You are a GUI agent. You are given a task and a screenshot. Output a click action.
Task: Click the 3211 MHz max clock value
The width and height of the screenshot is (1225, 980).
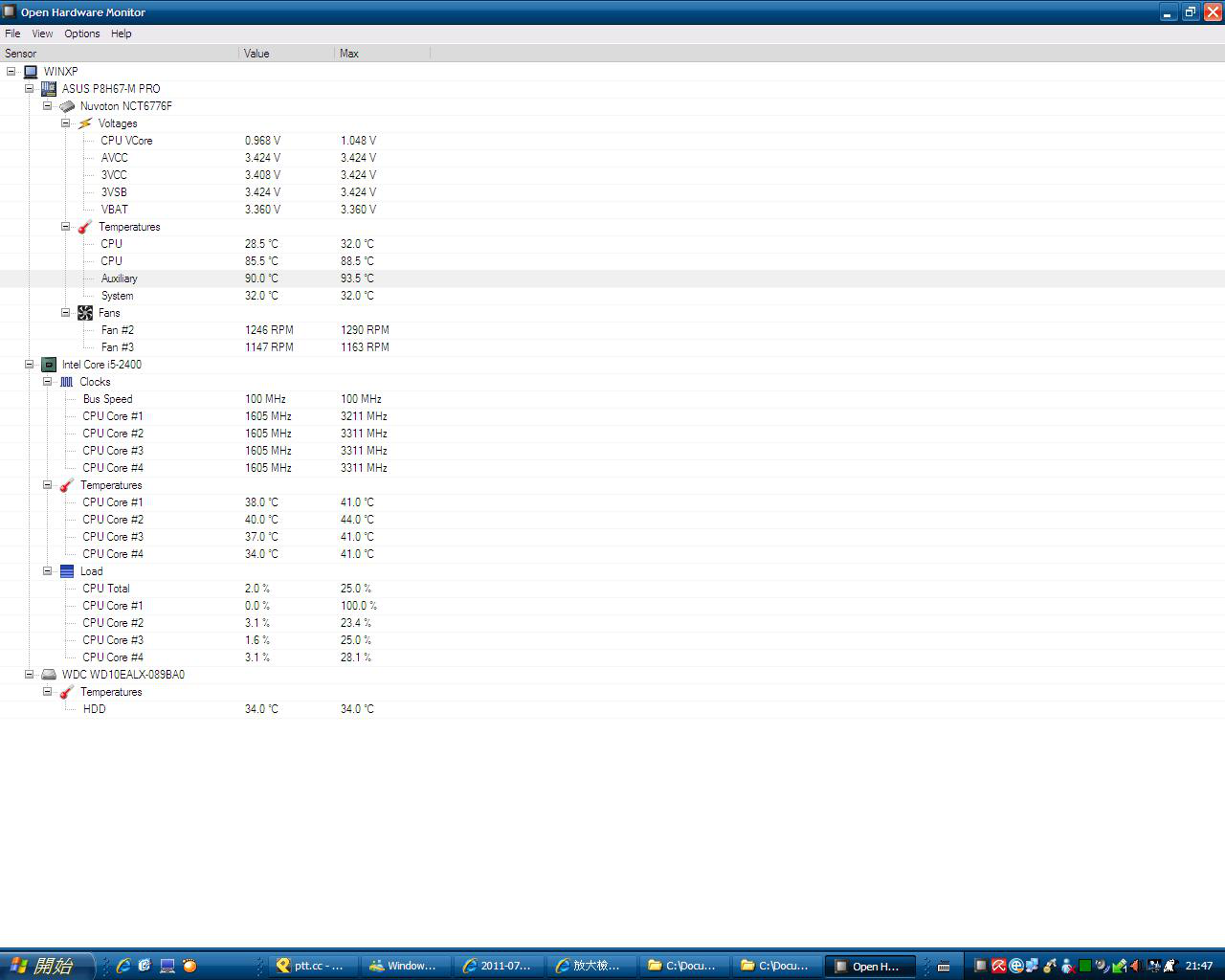coord(364,416)
